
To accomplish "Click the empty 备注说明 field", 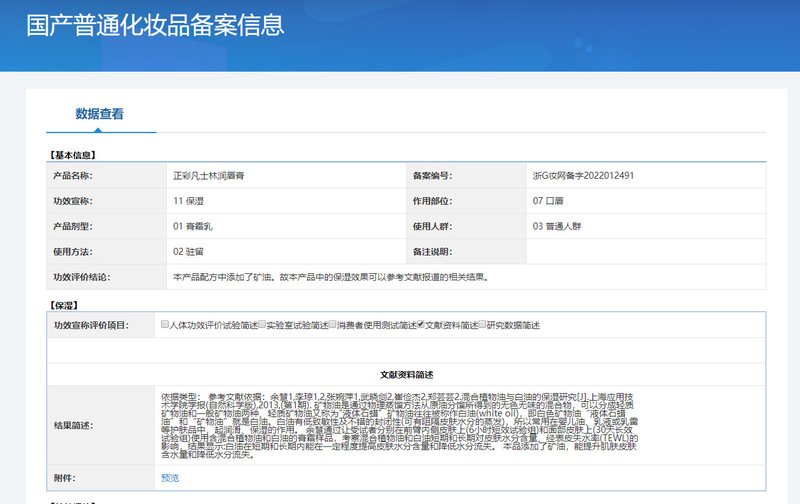I will (645, 251).
